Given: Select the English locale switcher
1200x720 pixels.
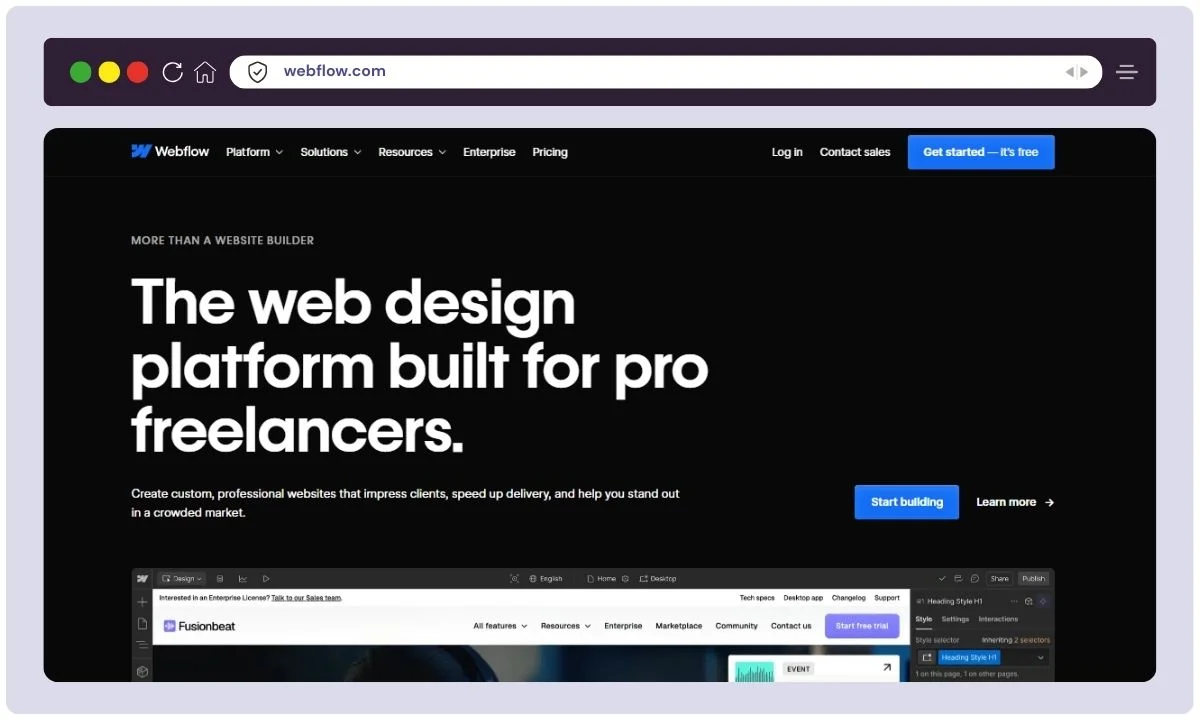Looking at the screenshot, I should tap(546, 578).
